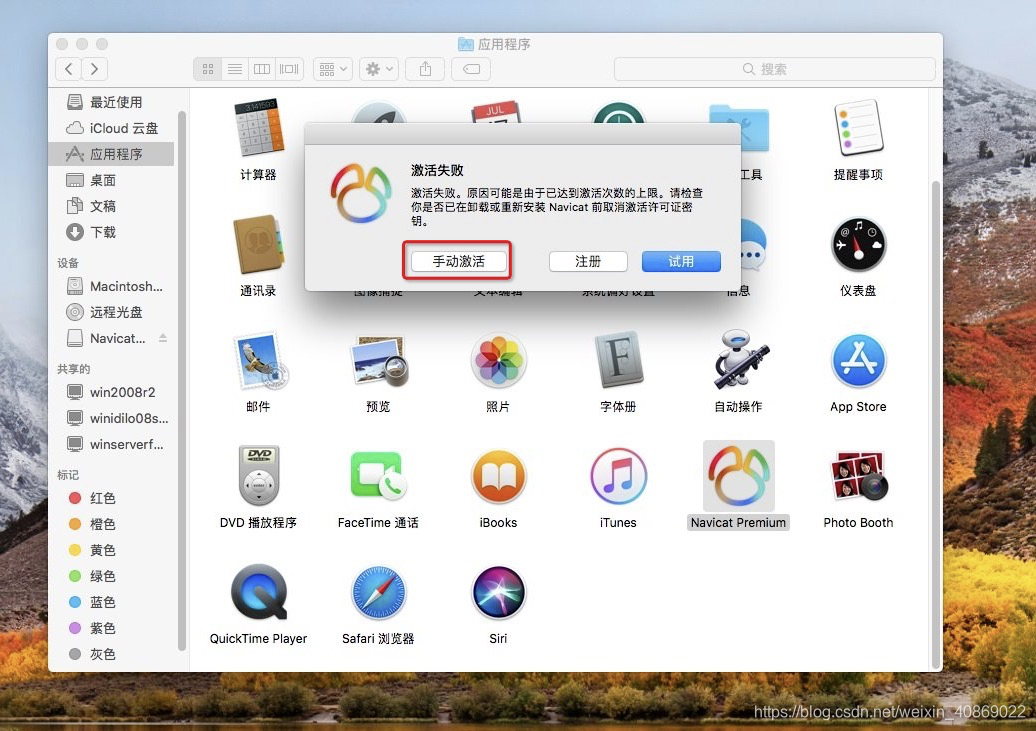1036x731 pixels.
Task: Select 桌面 in the sidebar
Action: [x=111, y=180]
